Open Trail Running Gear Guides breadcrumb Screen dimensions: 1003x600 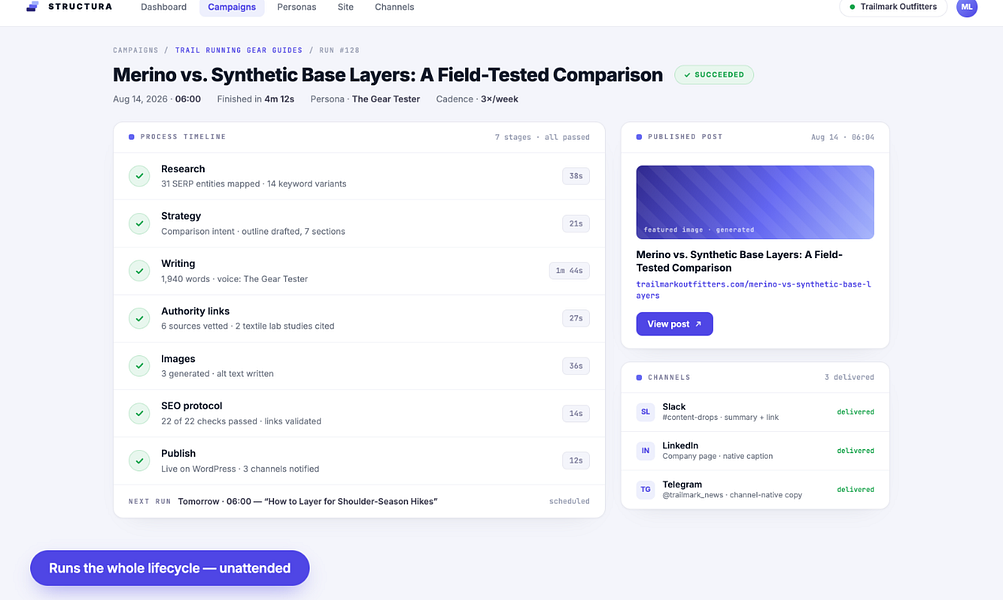tap(239, 50)
